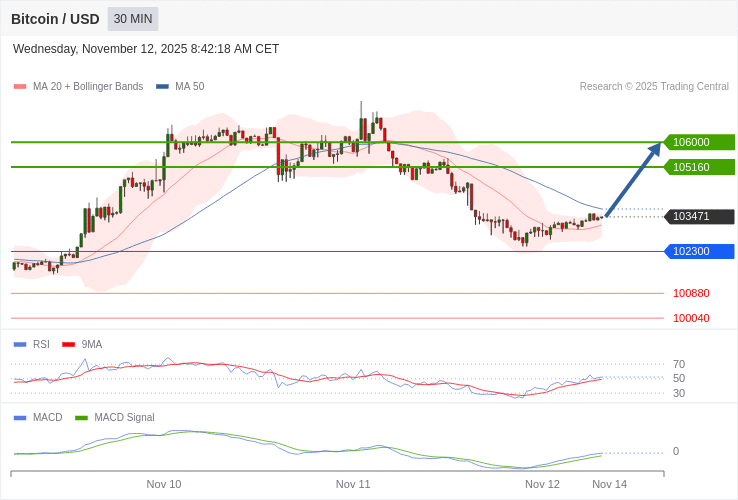Click the MA 50 legend swatch
The width and height of the screenshot is (738, 500).
tap(162, 87)
